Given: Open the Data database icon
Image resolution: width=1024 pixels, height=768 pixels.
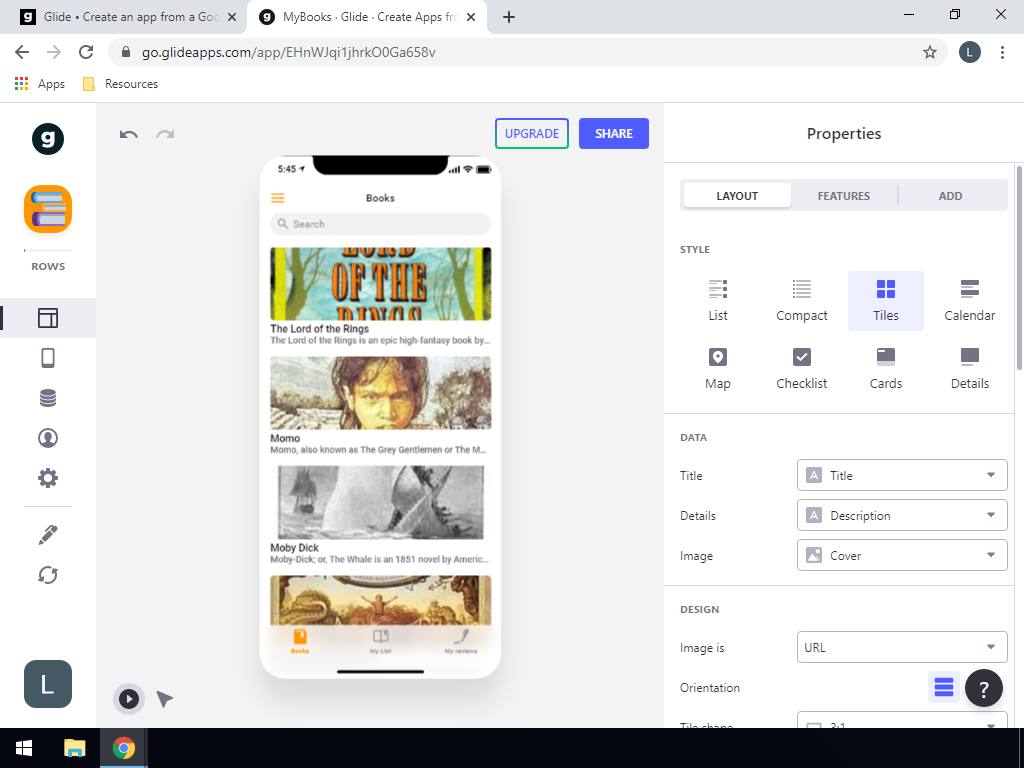Looking at the screenshot, I should (x=48, y=398).
